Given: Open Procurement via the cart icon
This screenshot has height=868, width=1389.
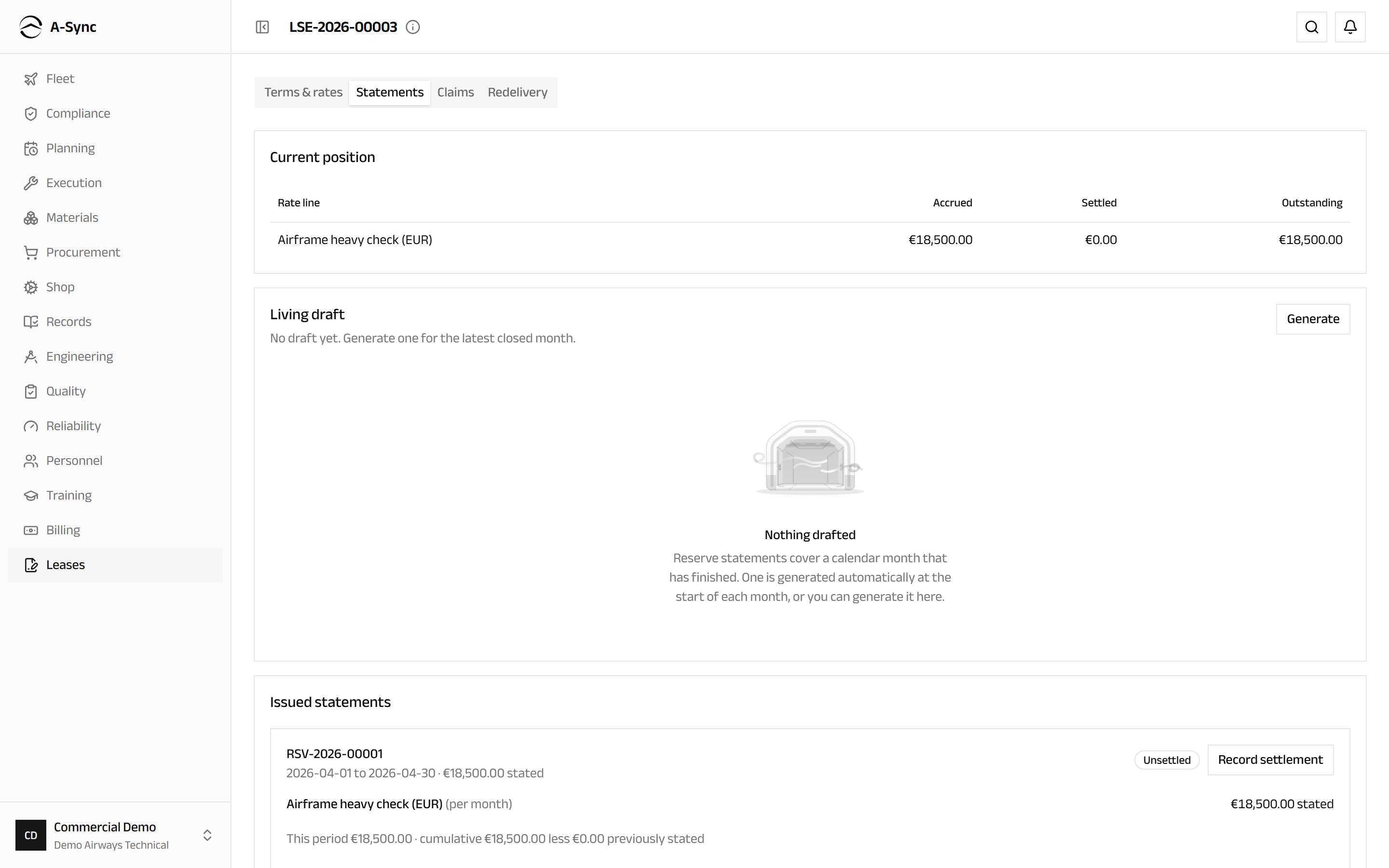Looking at the screenshot, I should pyautogui.click(x=30, y=253).
